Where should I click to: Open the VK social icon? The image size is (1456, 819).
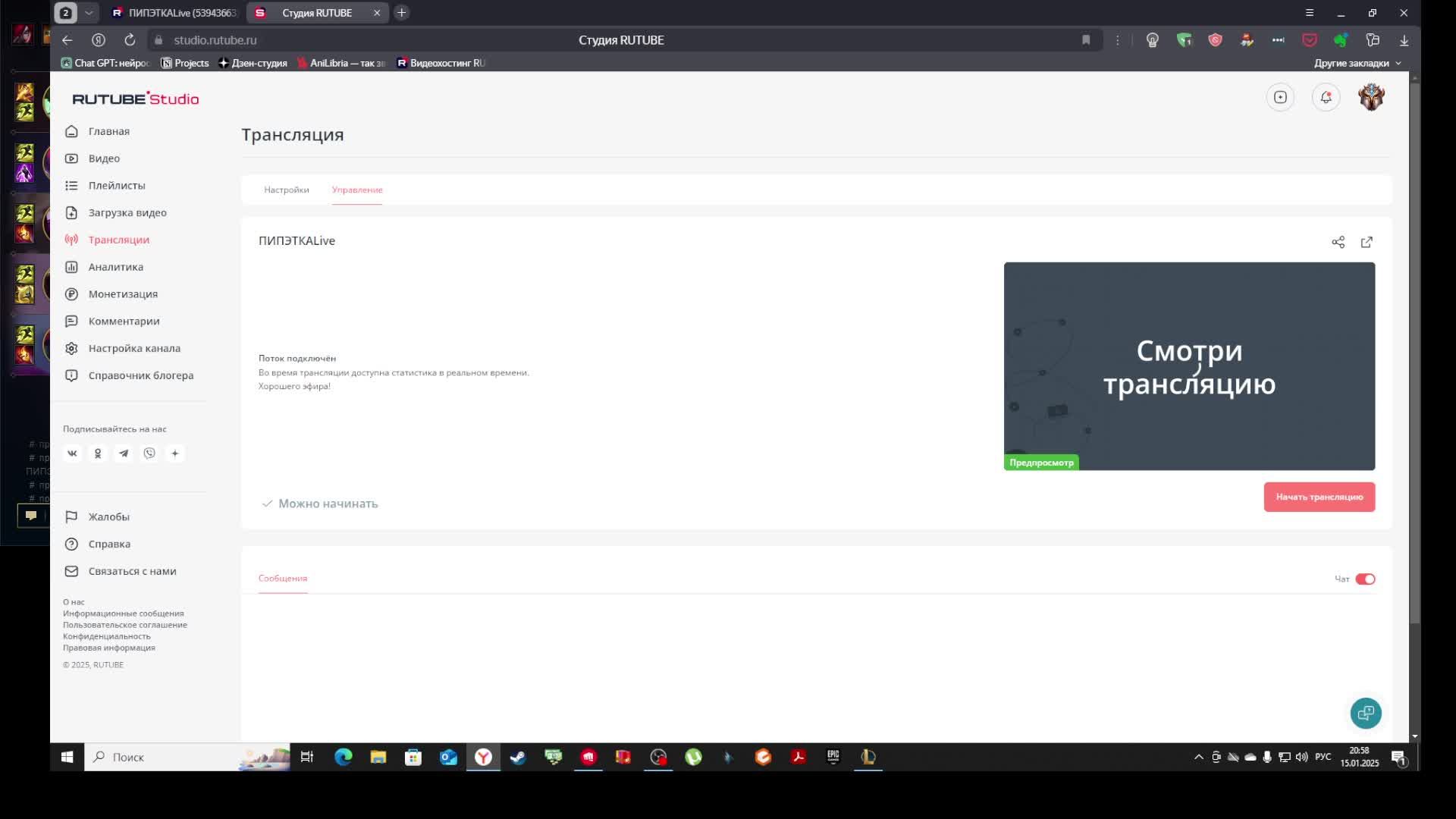72,453
